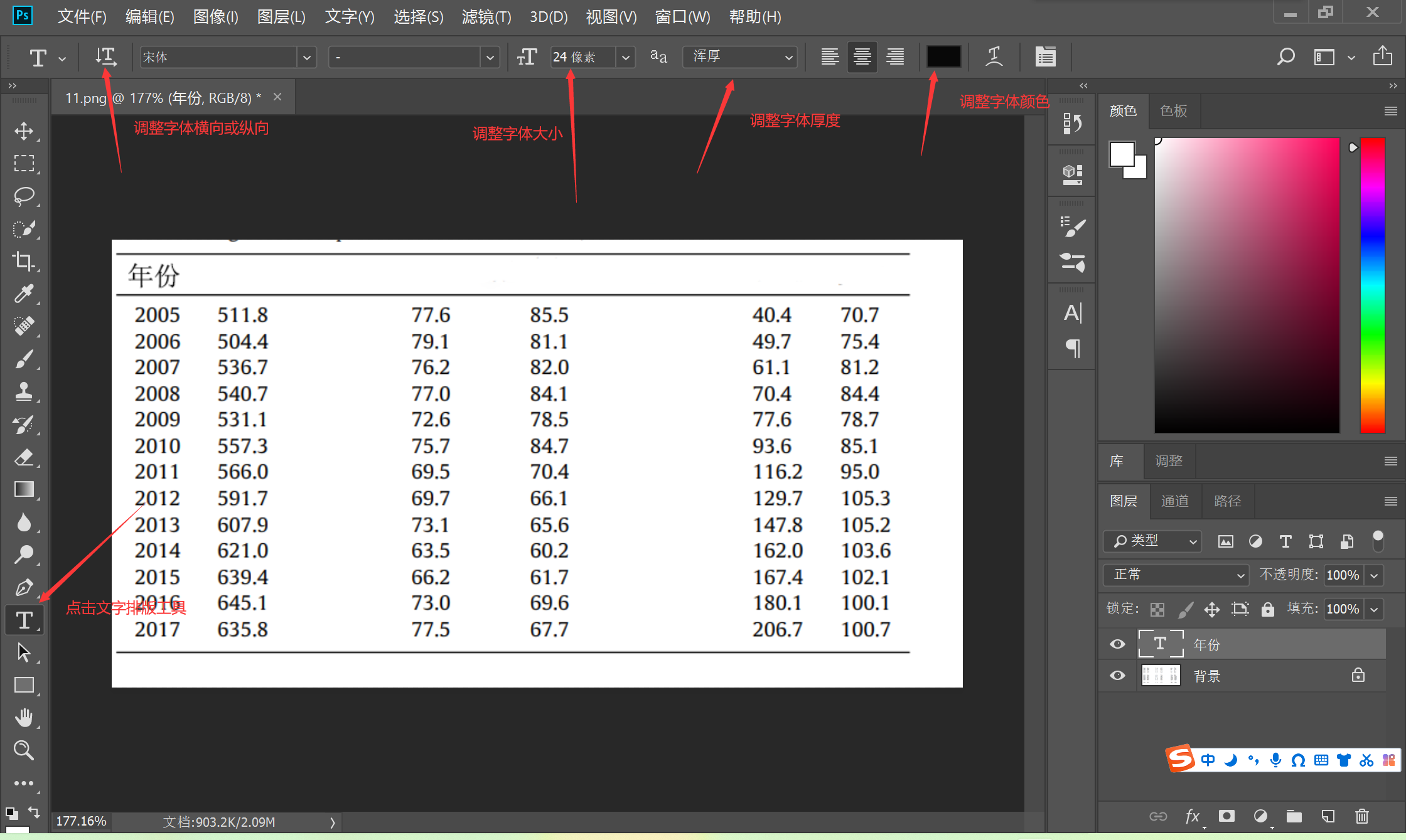Select the Dodge tool
1406x840 pixels.
point(24,555)
